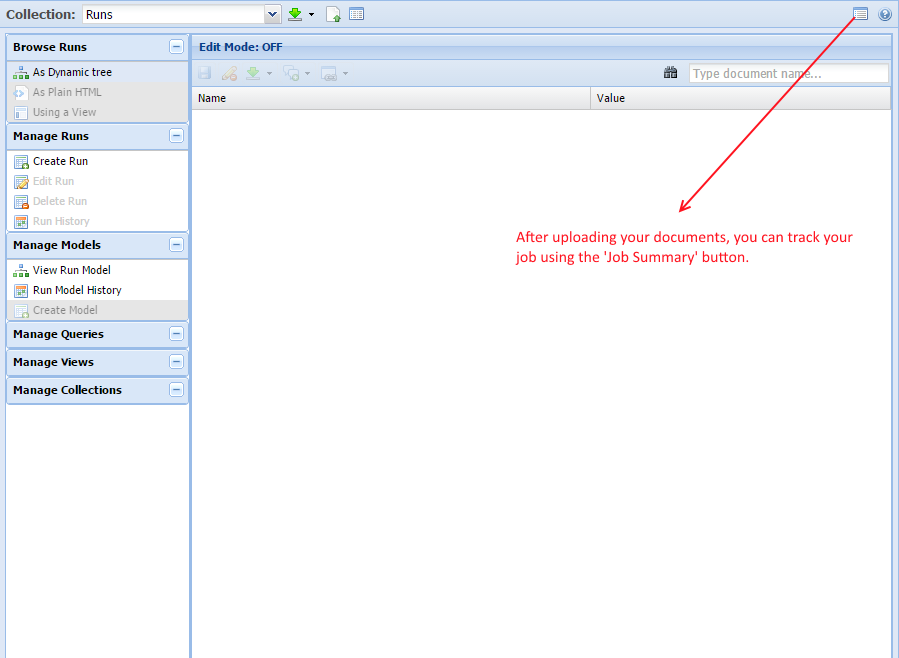Click the dynamic tree hierarchy icon

click(21, 73)
